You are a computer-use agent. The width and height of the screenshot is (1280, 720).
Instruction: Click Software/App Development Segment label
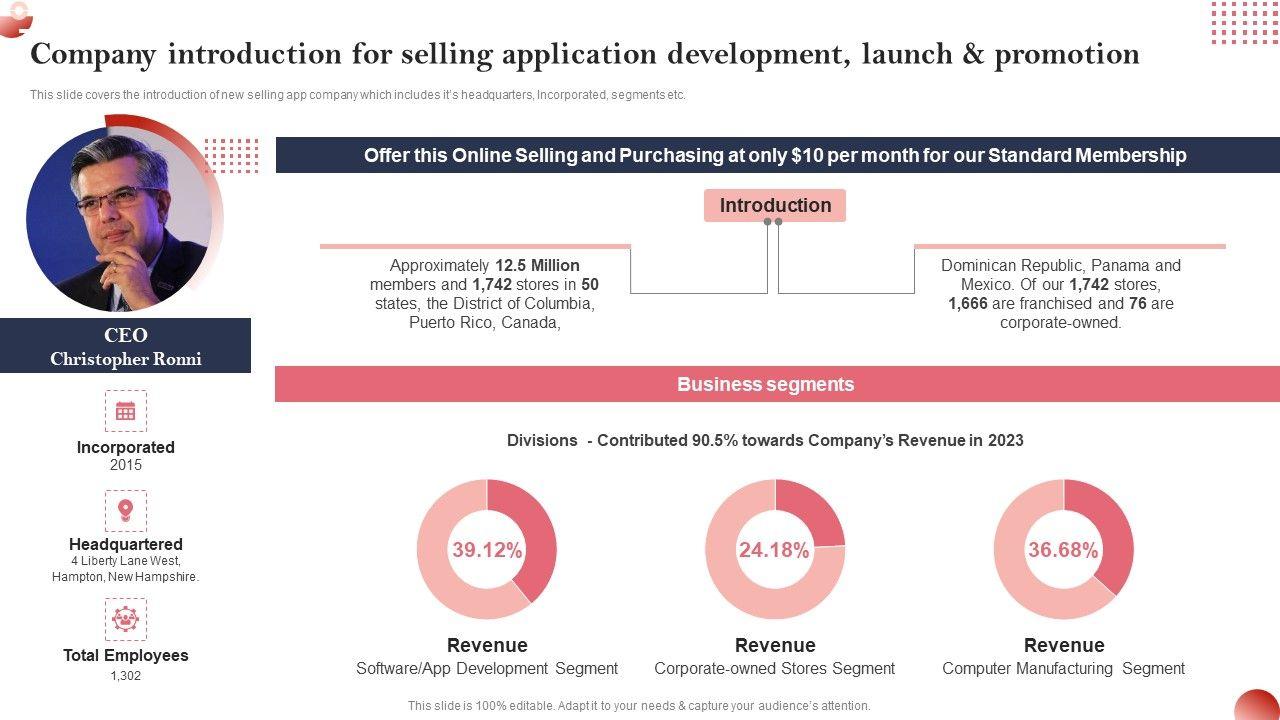tap(487, 668)
